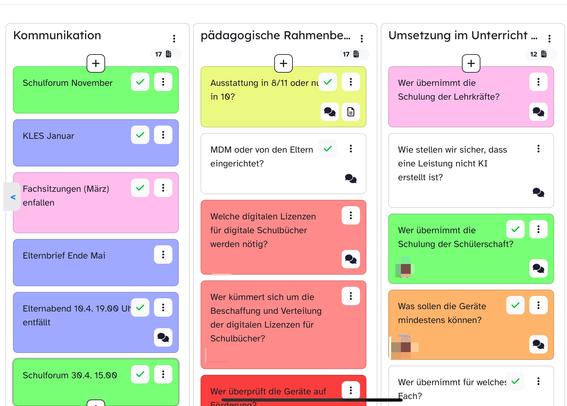
Task: Open comments on 'Was sollen die Geräte' card
Action: (x=538, y=344)
